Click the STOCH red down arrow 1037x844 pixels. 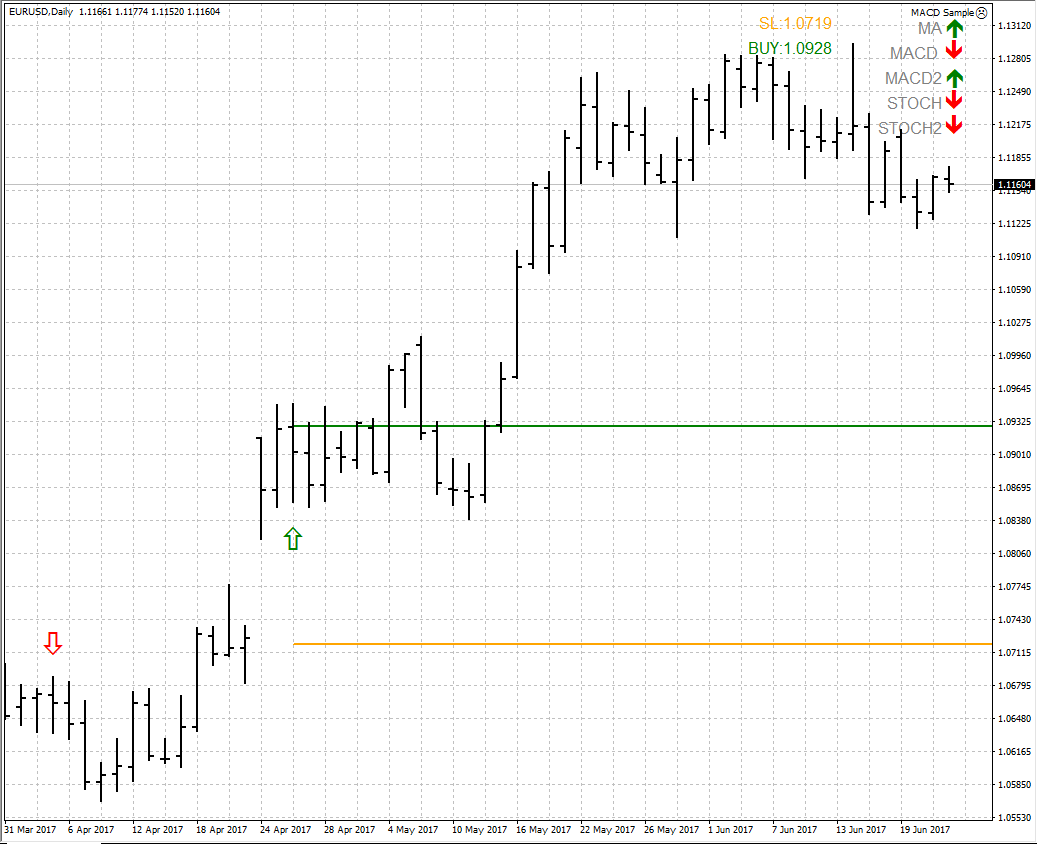tap(954, 101)
